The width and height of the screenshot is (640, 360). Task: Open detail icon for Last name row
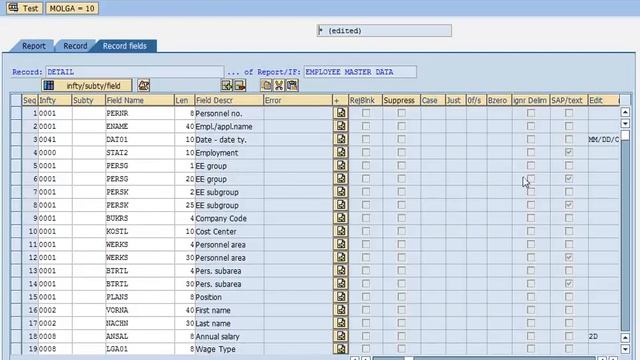(x=340, y=323)
